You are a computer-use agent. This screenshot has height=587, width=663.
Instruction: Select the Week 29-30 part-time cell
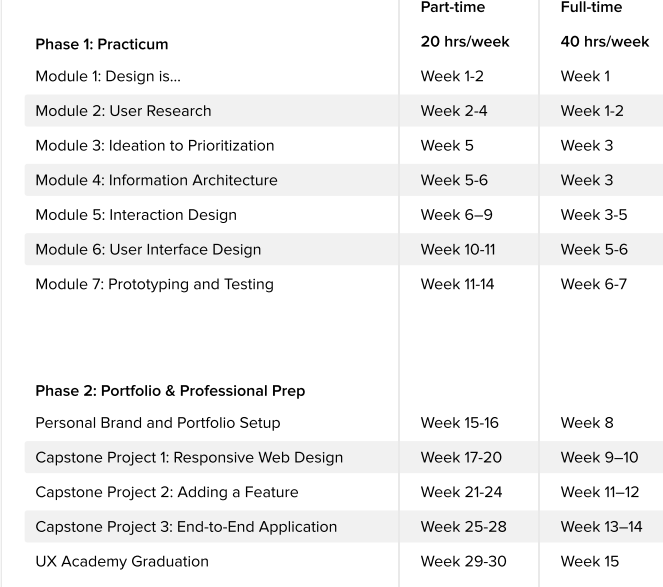pos(463,561)
